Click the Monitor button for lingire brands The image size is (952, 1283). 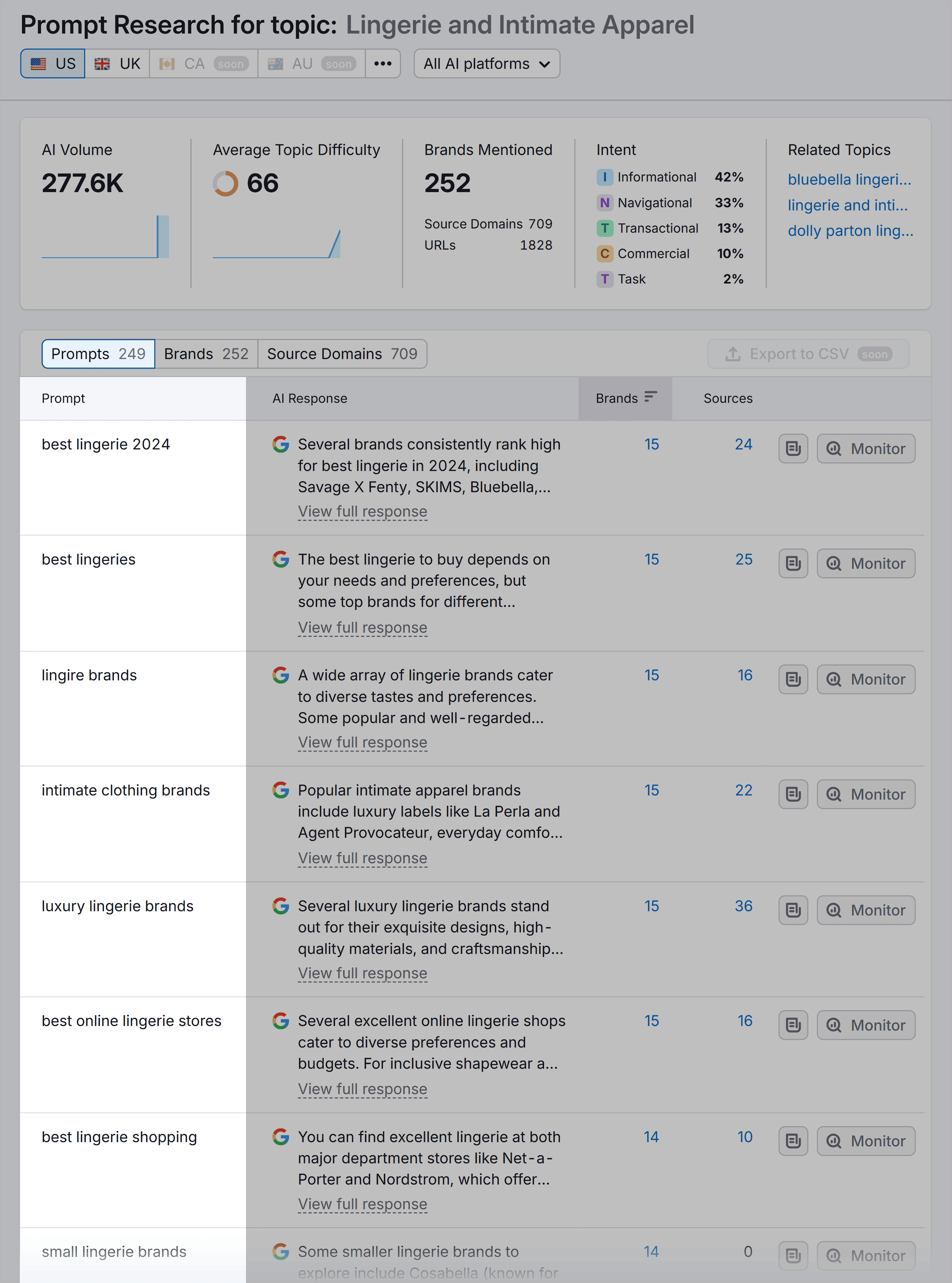(866, 679)
